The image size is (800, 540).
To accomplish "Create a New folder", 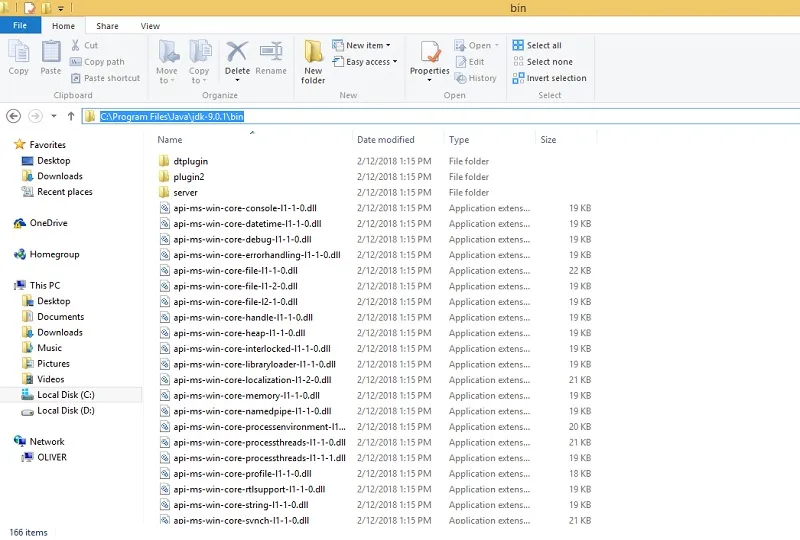I will [x=313, y=61].
